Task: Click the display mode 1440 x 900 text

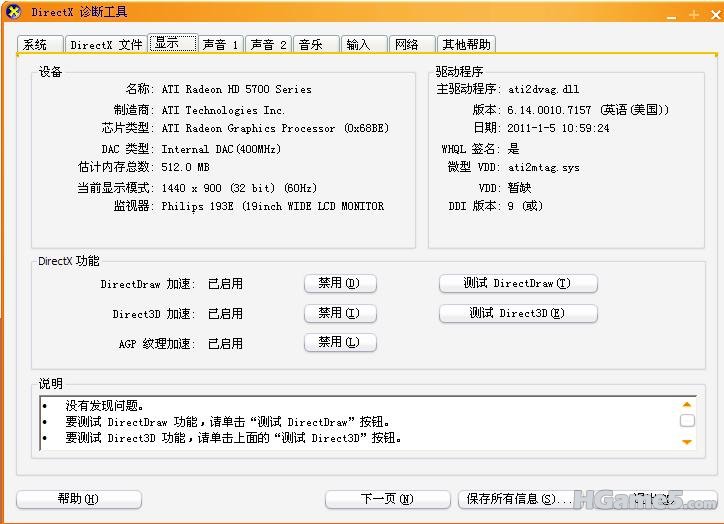Action: tap(239, 188)
